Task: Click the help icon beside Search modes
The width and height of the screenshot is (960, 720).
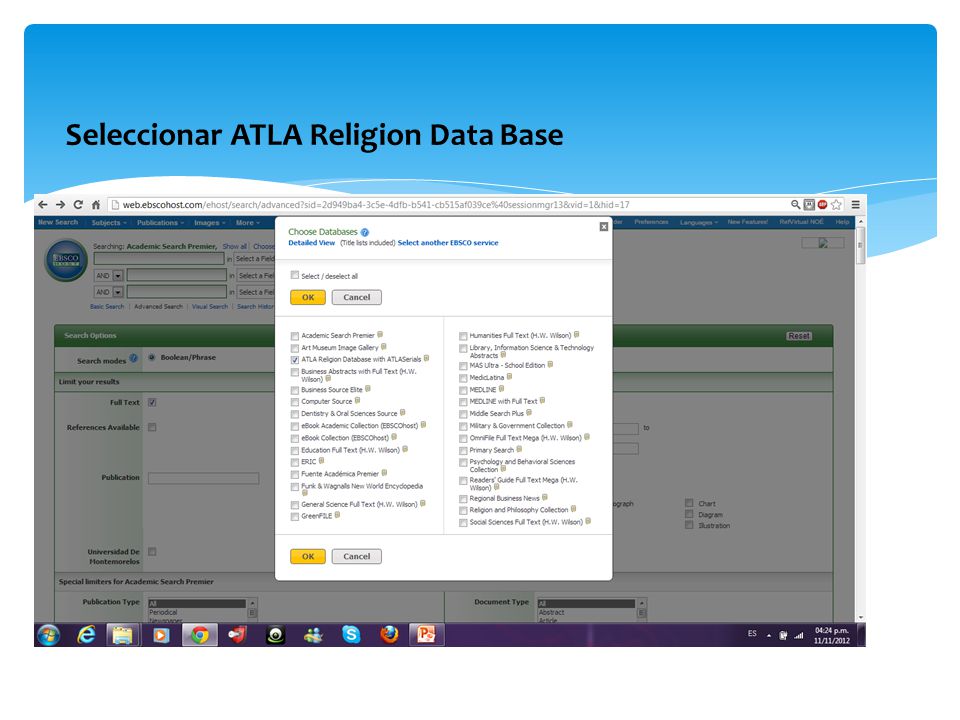Action: coord(133,358)
